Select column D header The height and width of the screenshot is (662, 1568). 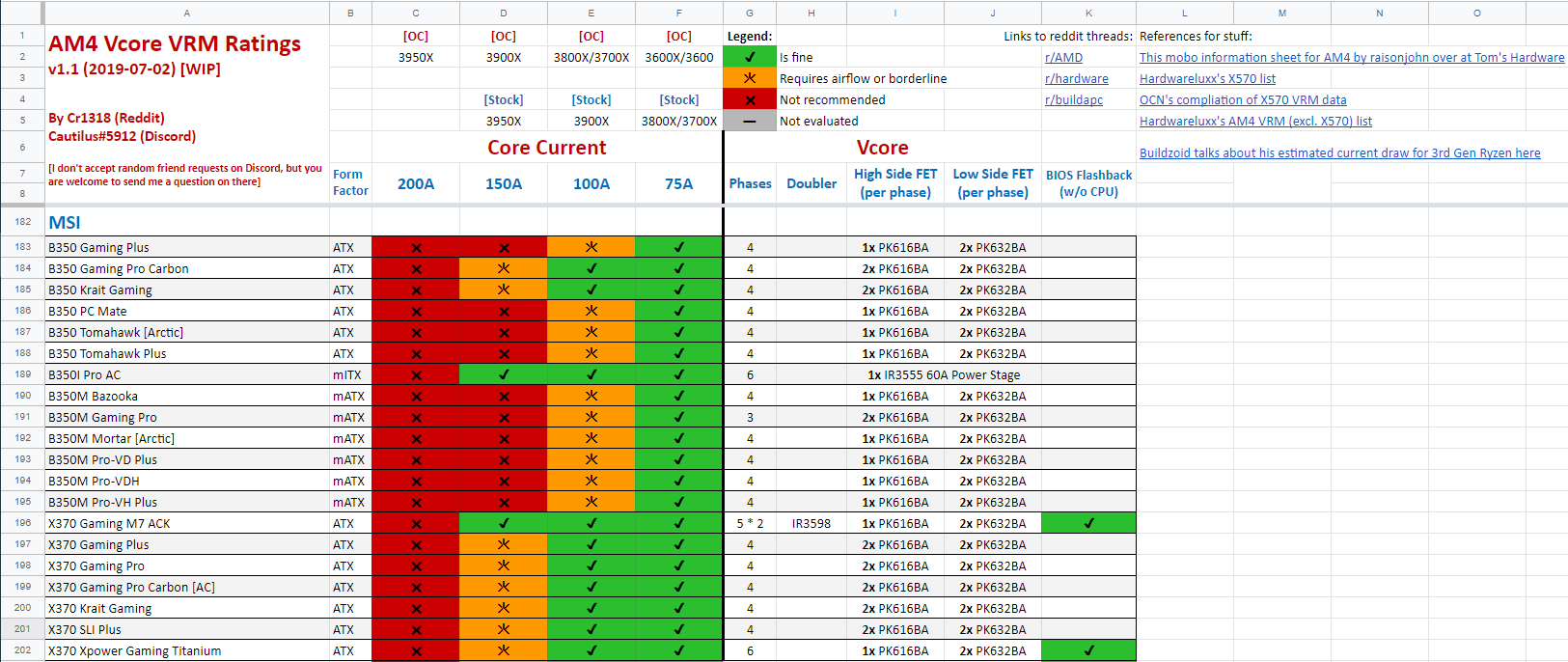(504, 13)
